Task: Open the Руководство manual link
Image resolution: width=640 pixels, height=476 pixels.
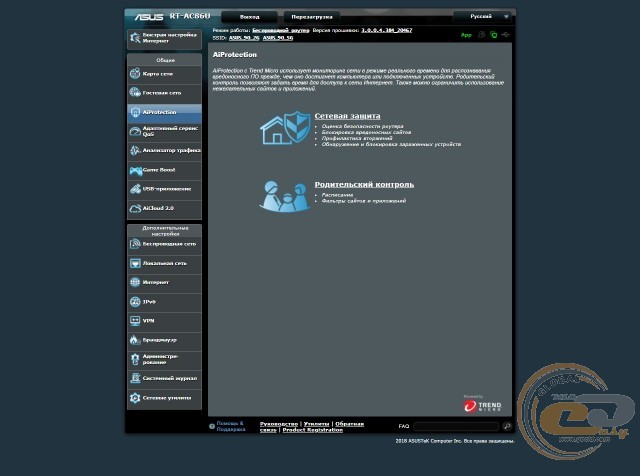Action: pos(279,424)
